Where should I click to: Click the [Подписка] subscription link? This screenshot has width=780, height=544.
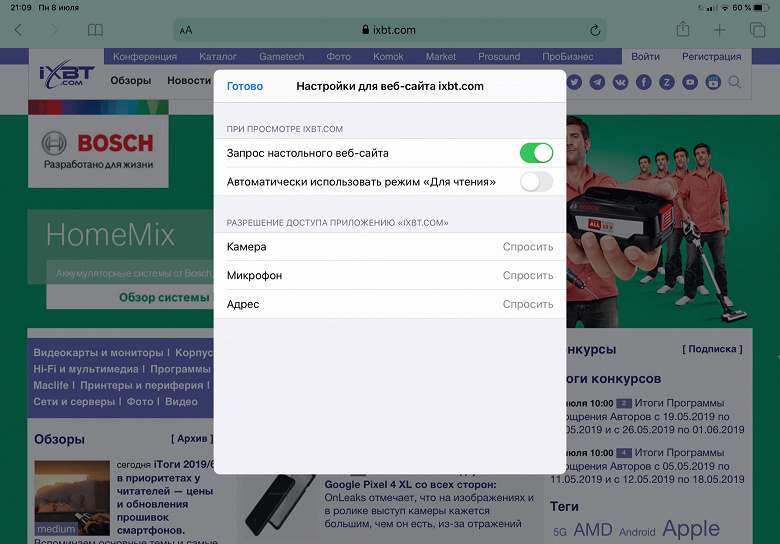click(x=712, y=349)
